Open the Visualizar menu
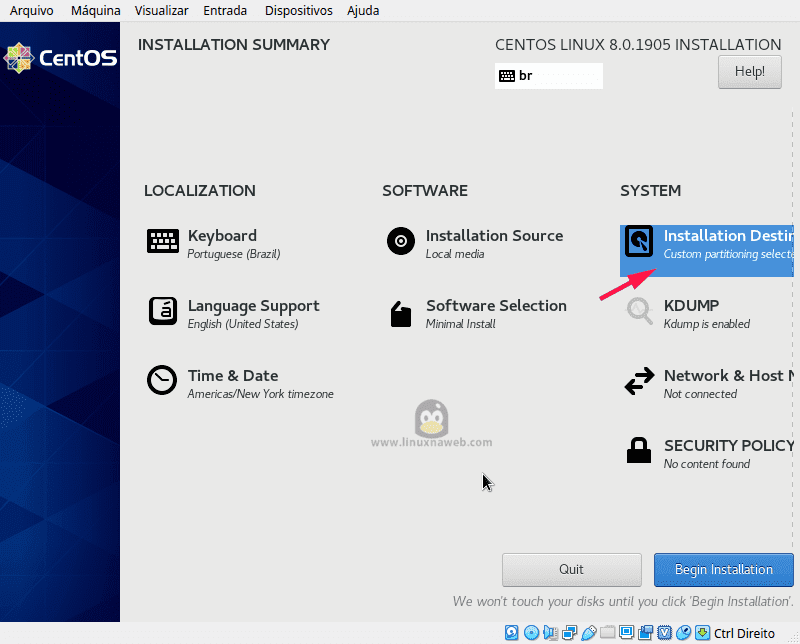This screenshot has height=644, width=800. [x=161, y=11]
